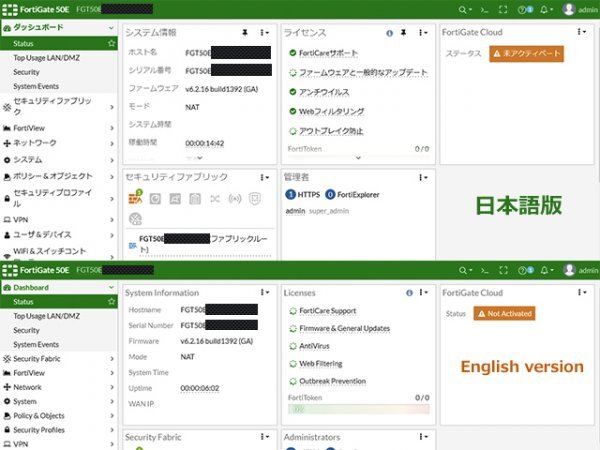The height and width of the screenshot is (450, 600).
Task: Open CLI console icon in English header
Action: click(x=485, y=271)
